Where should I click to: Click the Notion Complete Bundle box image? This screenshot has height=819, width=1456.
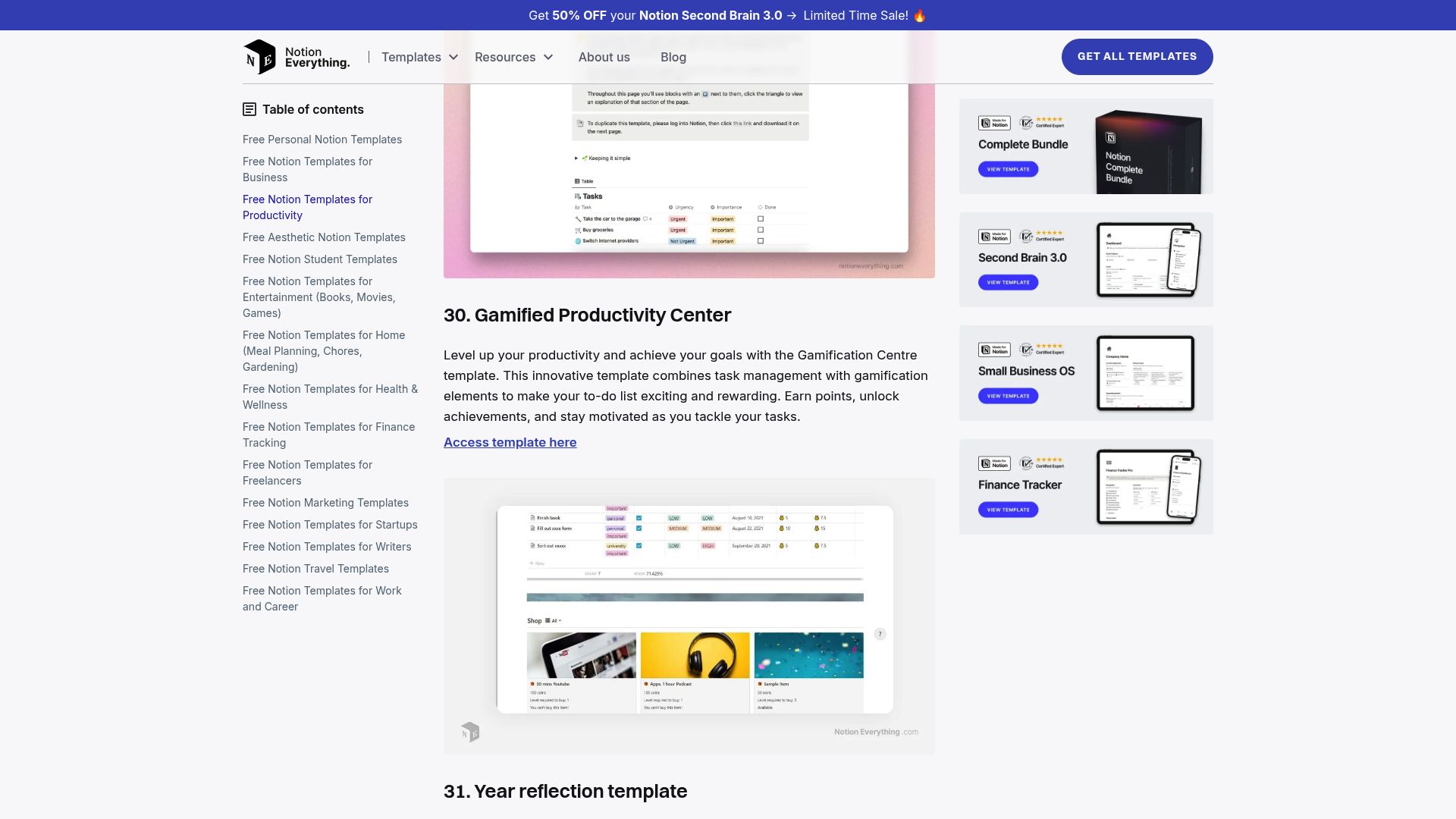tap(1148, 152)
